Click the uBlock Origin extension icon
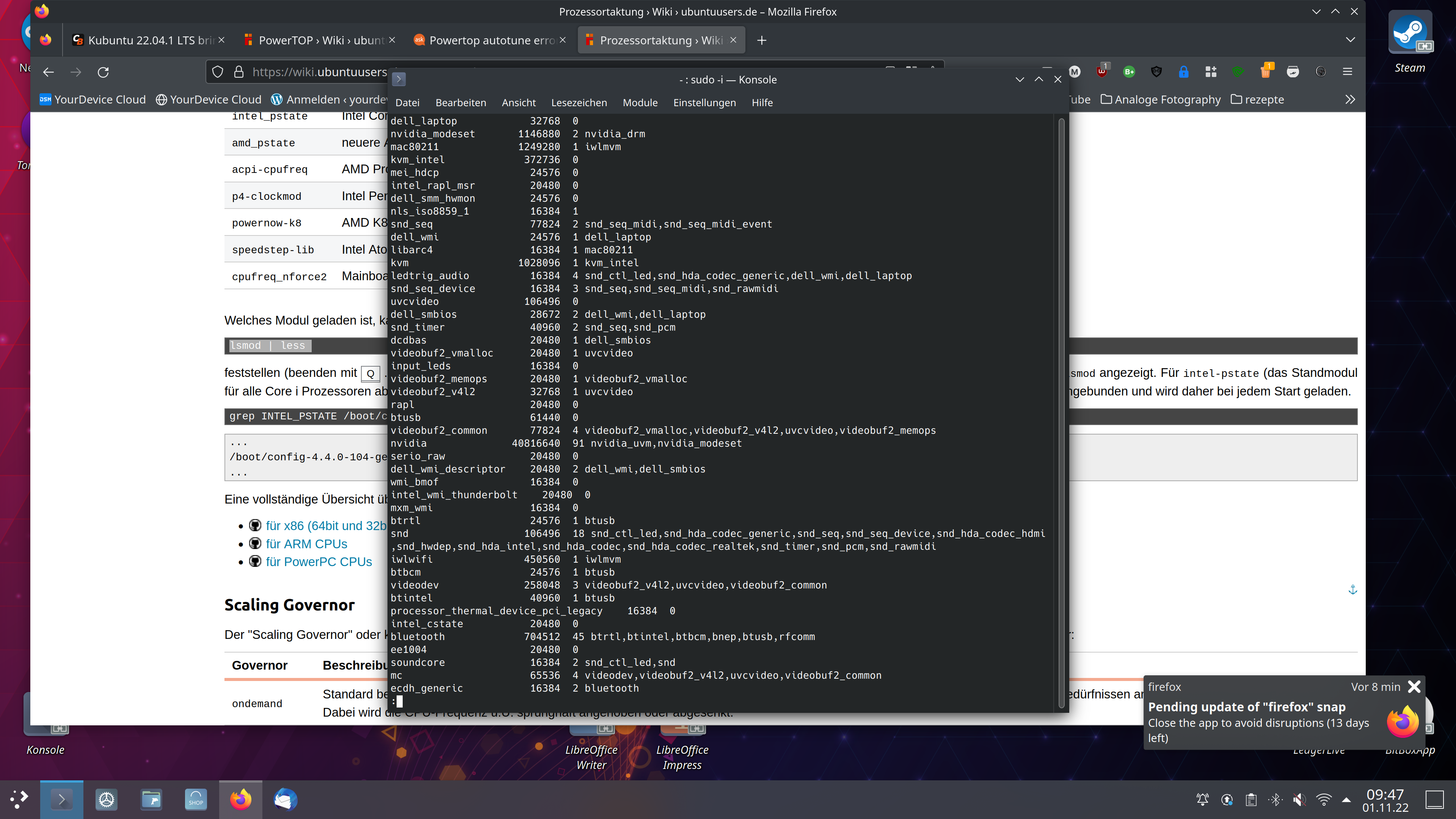This screenshot has height=819, width=1456. (1101, 72)
